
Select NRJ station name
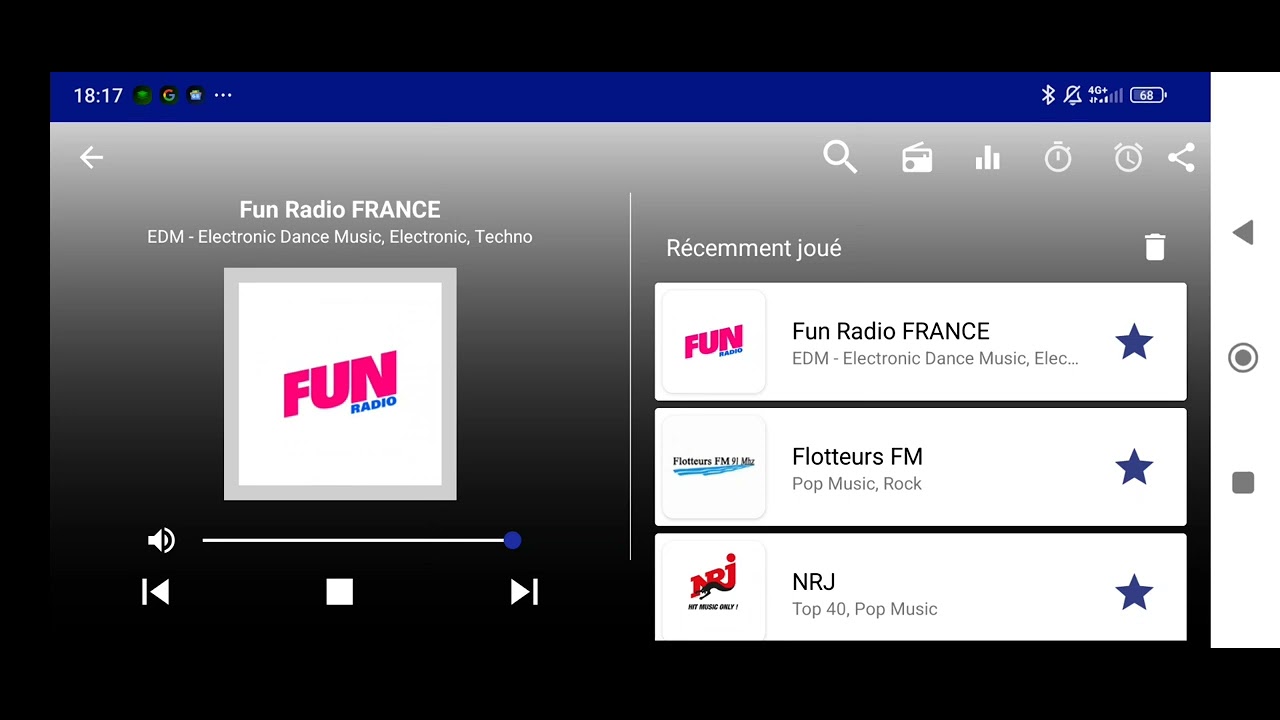click(813, 582)
